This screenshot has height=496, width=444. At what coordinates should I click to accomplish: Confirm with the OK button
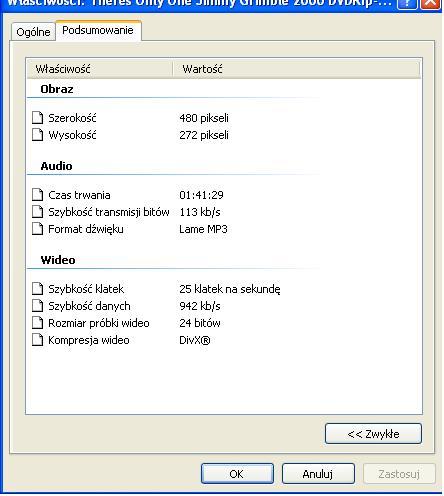(237, 474)
